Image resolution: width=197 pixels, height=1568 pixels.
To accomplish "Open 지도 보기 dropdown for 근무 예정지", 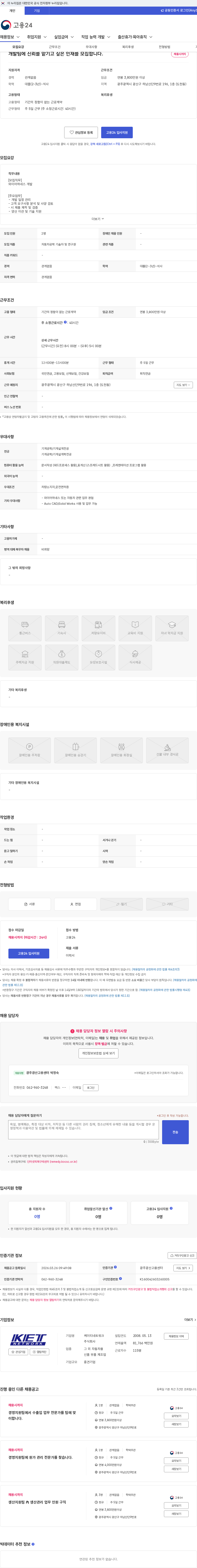I will coord(183,385).
